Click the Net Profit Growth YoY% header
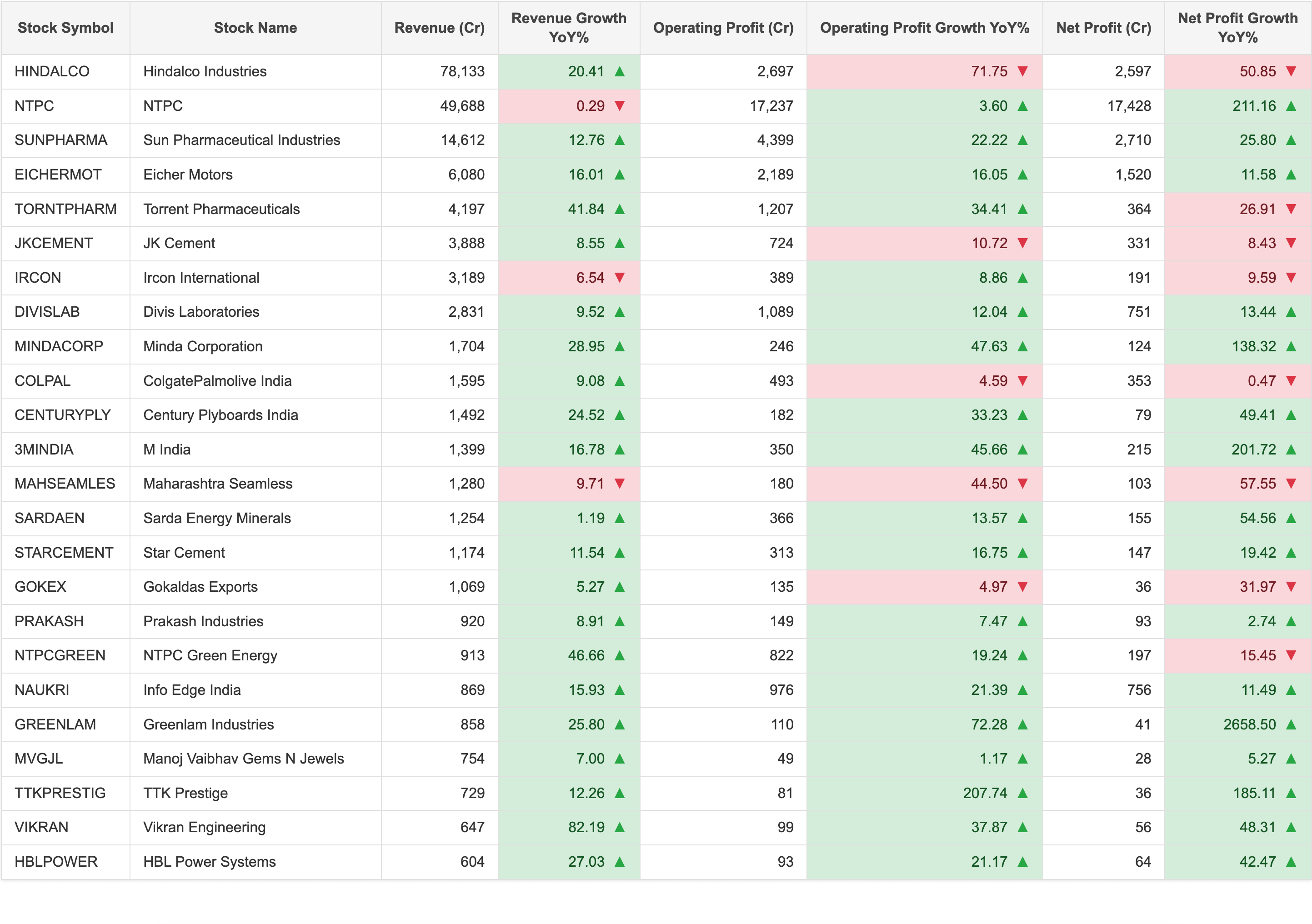The image size is (1312, 924). click(x=1238, y=27)
